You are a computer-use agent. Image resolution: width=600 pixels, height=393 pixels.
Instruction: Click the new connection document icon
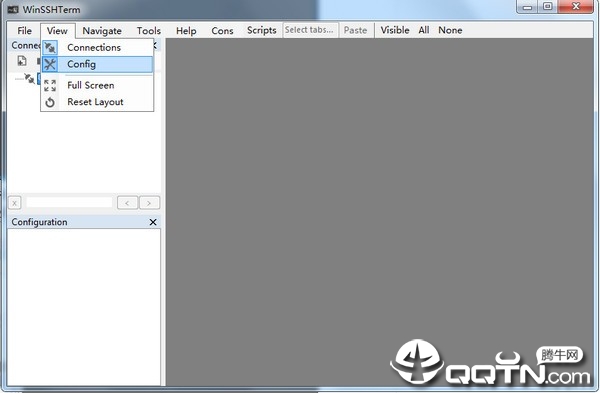22,61
